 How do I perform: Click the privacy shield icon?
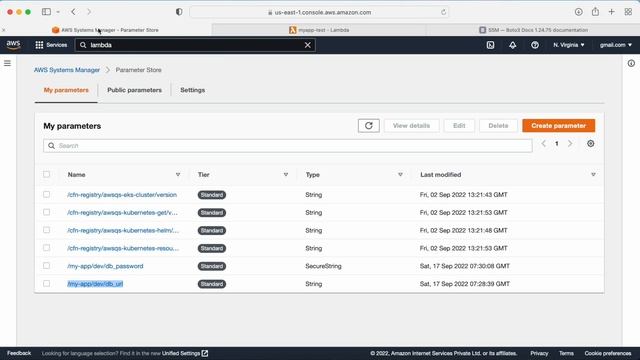[x=179, y=12]
